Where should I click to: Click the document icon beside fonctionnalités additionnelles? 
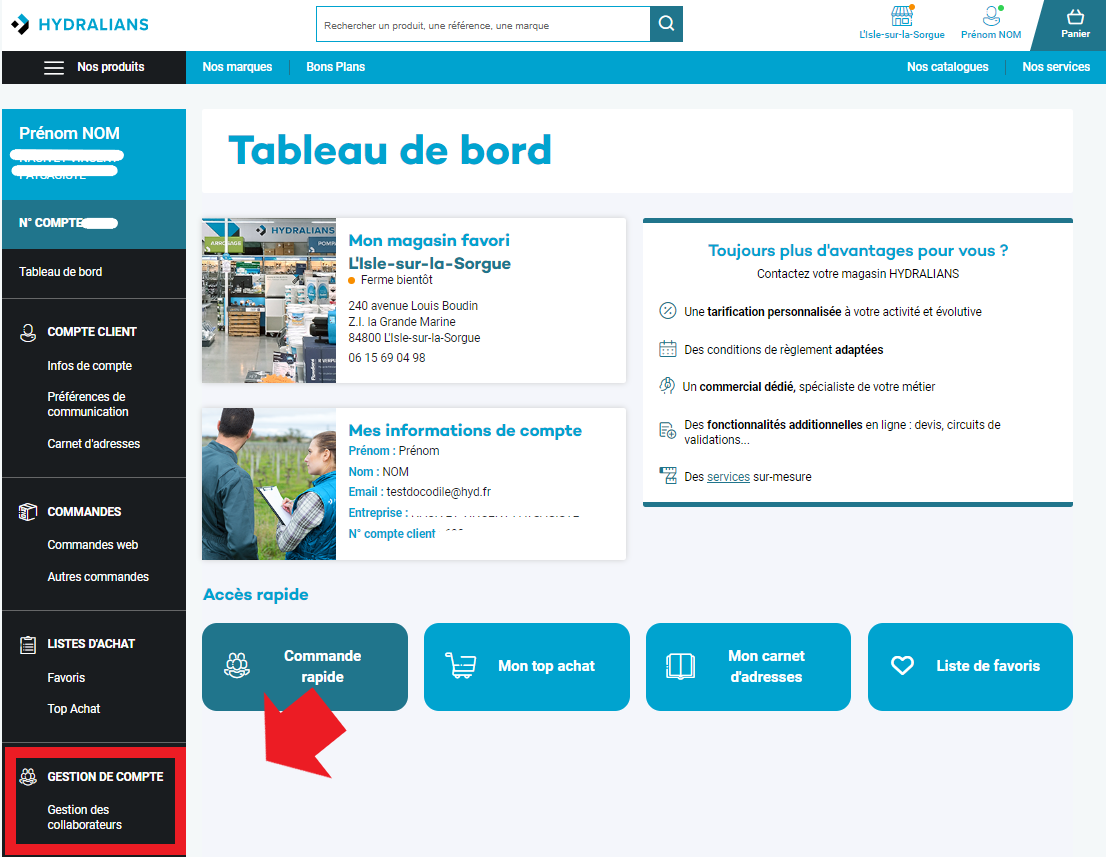tap(667, 430)
